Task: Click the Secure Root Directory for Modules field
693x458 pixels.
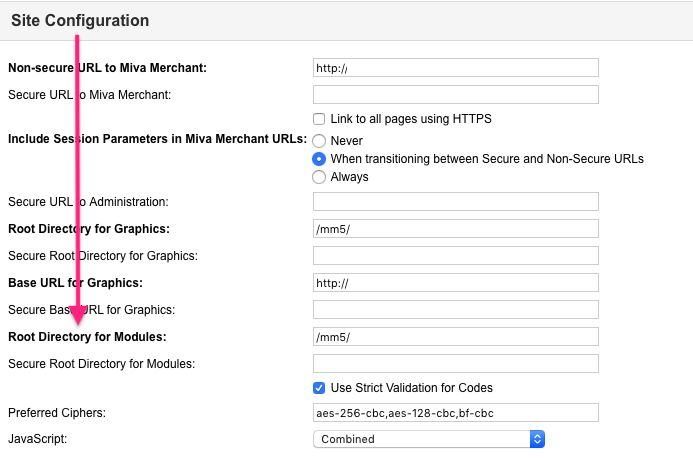Action: (456, 363)
